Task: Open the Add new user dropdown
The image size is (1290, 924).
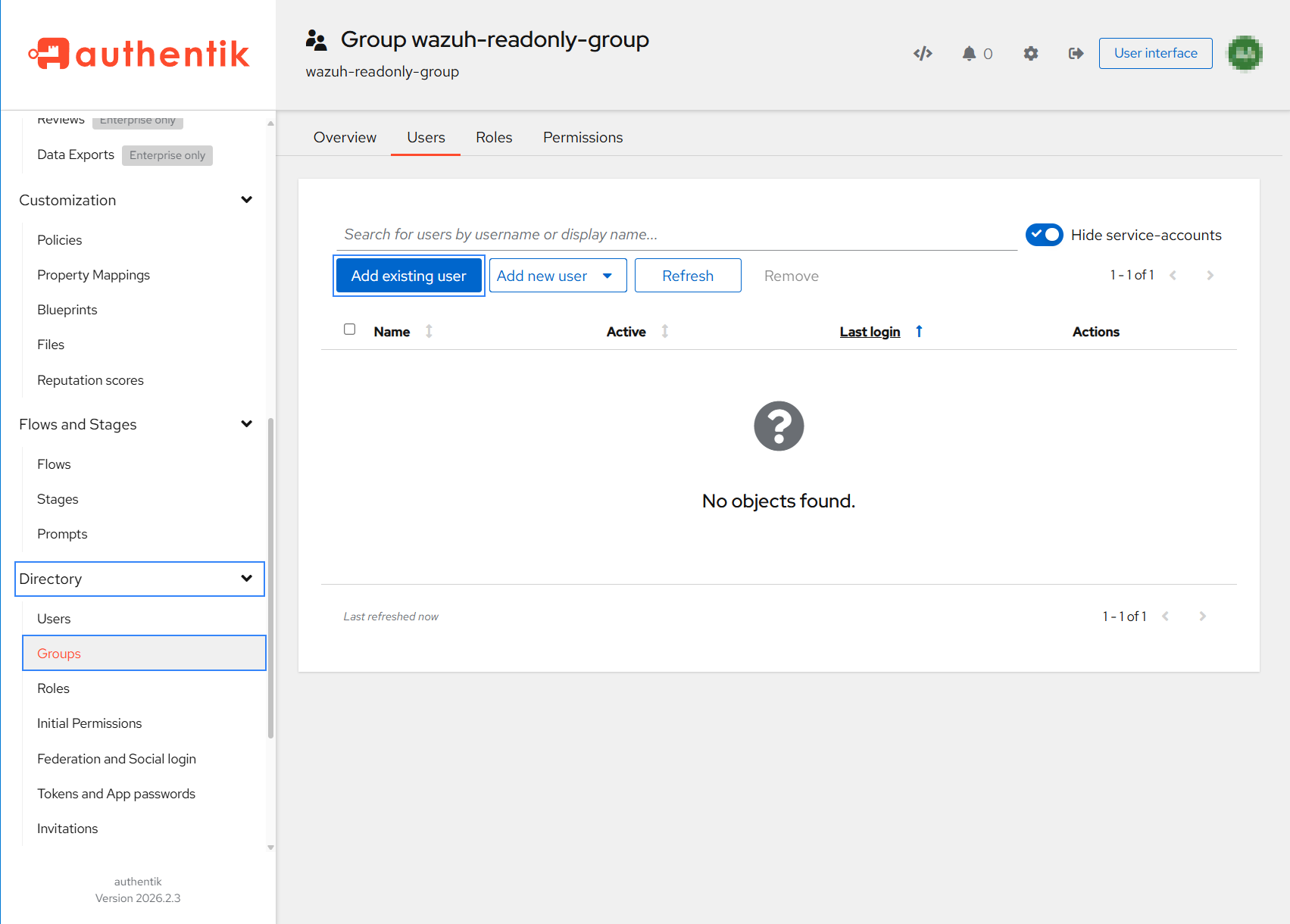Action: [558, 276]
